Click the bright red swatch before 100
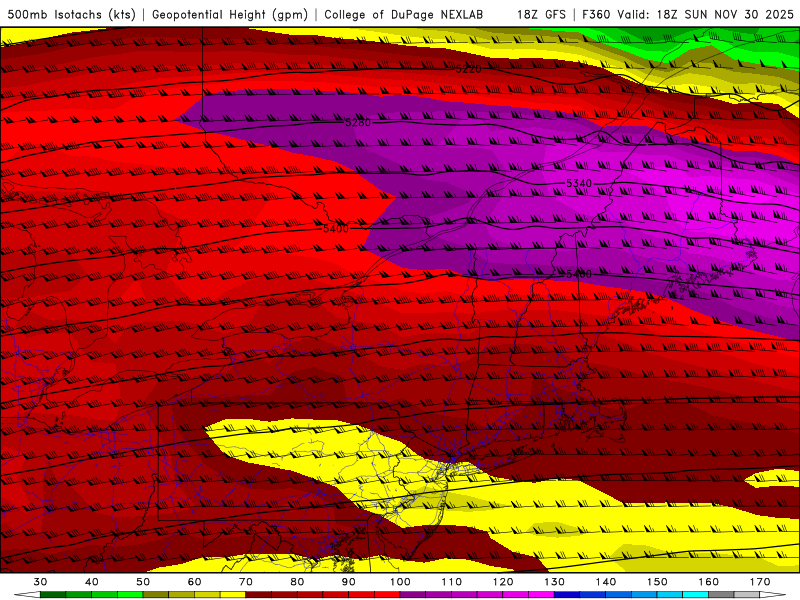800x600 pixels. point(387,595)
